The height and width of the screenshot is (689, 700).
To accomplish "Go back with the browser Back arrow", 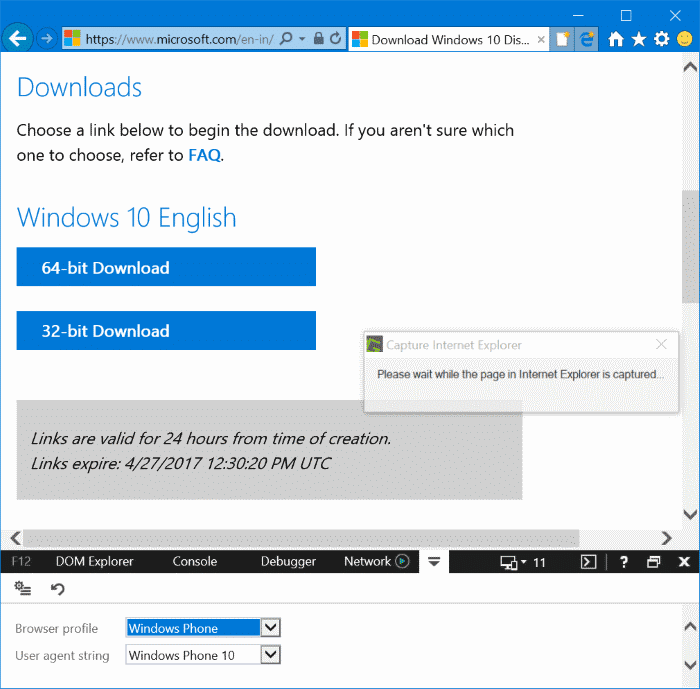I will coord(17,38).
